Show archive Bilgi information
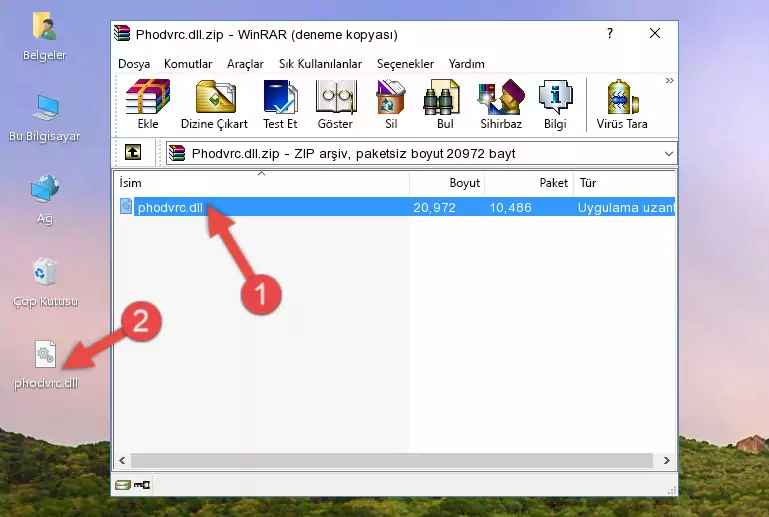Viewport: 769px width, 517px height. (x=555, y=104)
